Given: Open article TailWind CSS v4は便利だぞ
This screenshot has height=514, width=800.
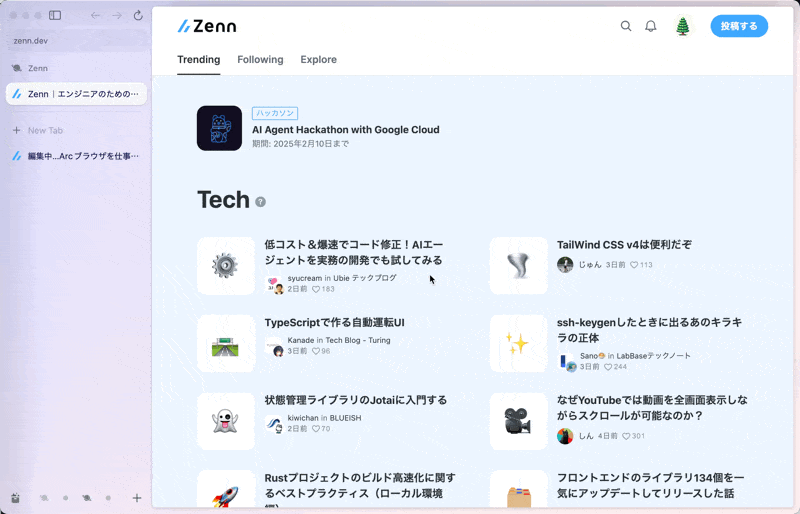Looking at the screenshot, I should (624, 244).
